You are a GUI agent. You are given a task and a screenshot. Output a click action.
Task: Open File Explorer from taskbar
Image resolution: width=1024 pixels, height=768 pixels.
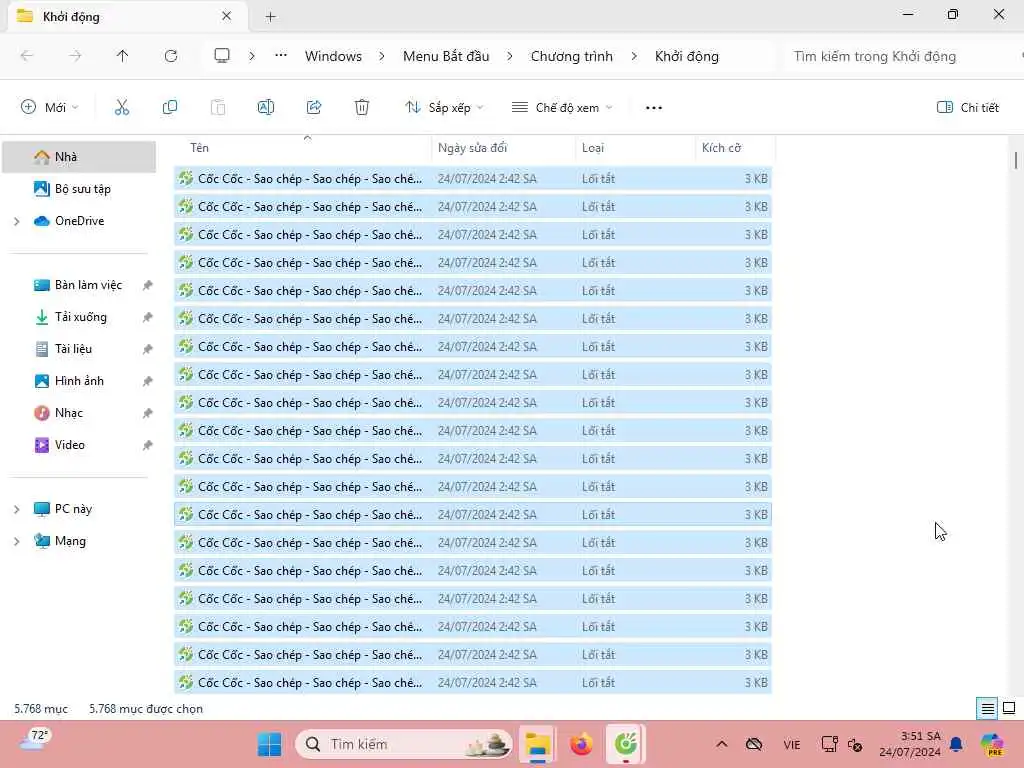pos(537,744)
